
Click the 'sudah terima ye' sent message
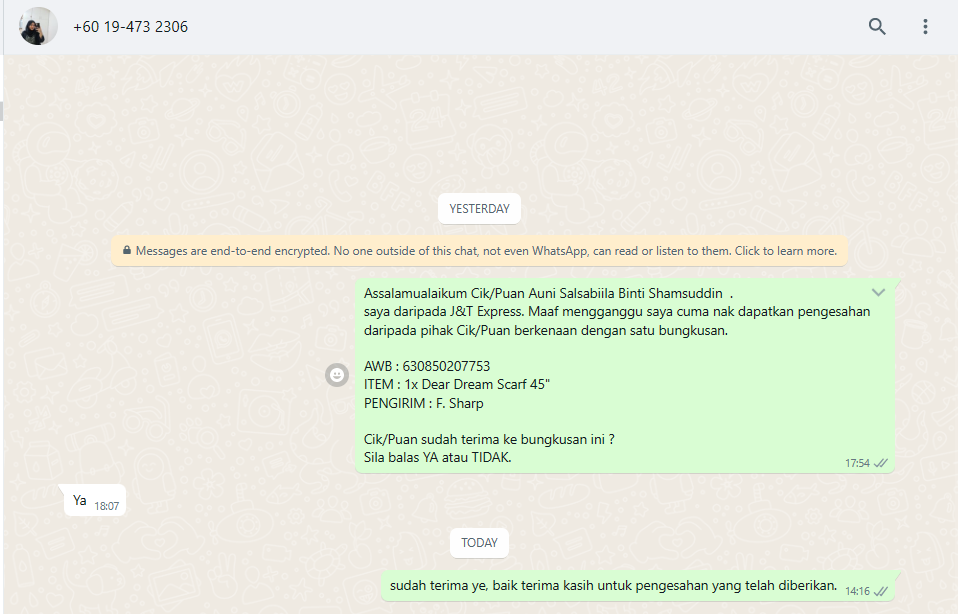pos(613,585)
